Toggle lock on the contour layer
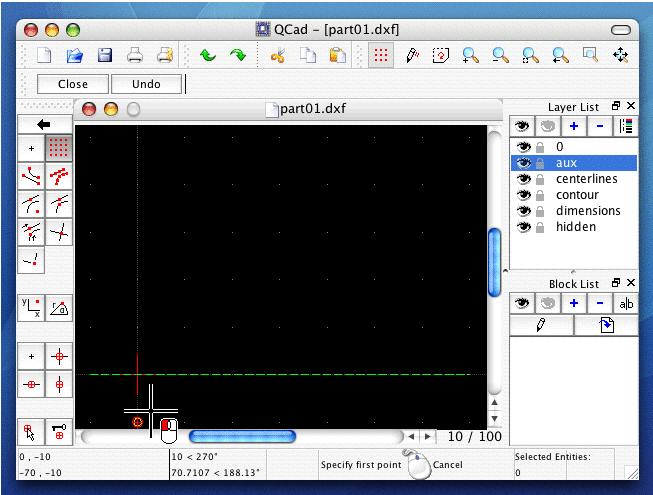This screenshot has height=495, width=653. tap(540, 195)
